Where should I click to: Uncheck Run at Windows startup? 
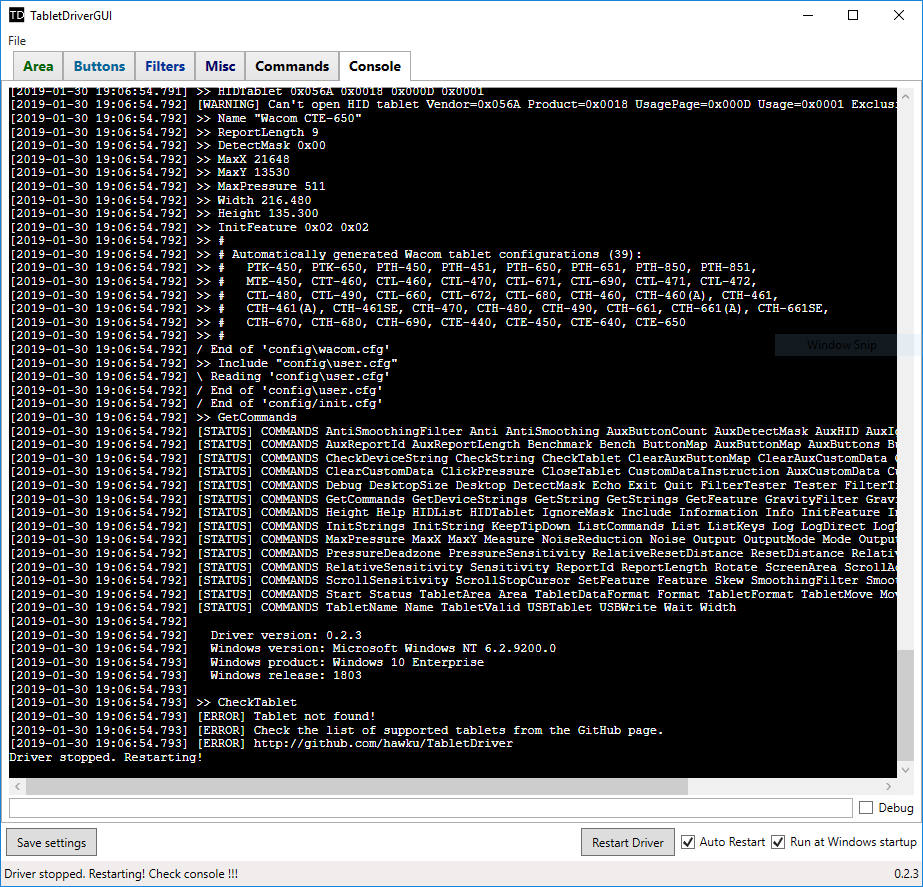[778, 842]
